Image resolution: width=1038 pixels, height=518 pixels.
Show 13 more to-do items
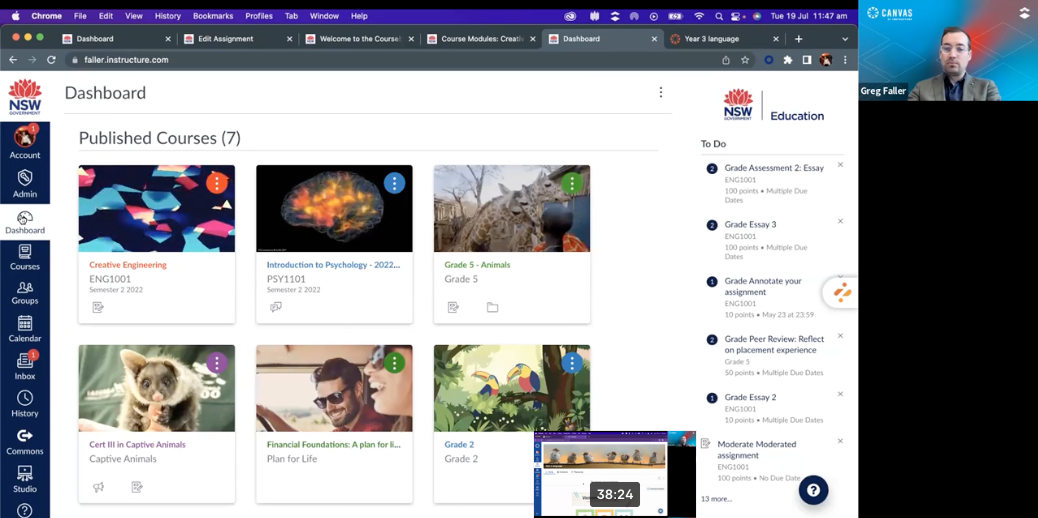click(716, 499)
